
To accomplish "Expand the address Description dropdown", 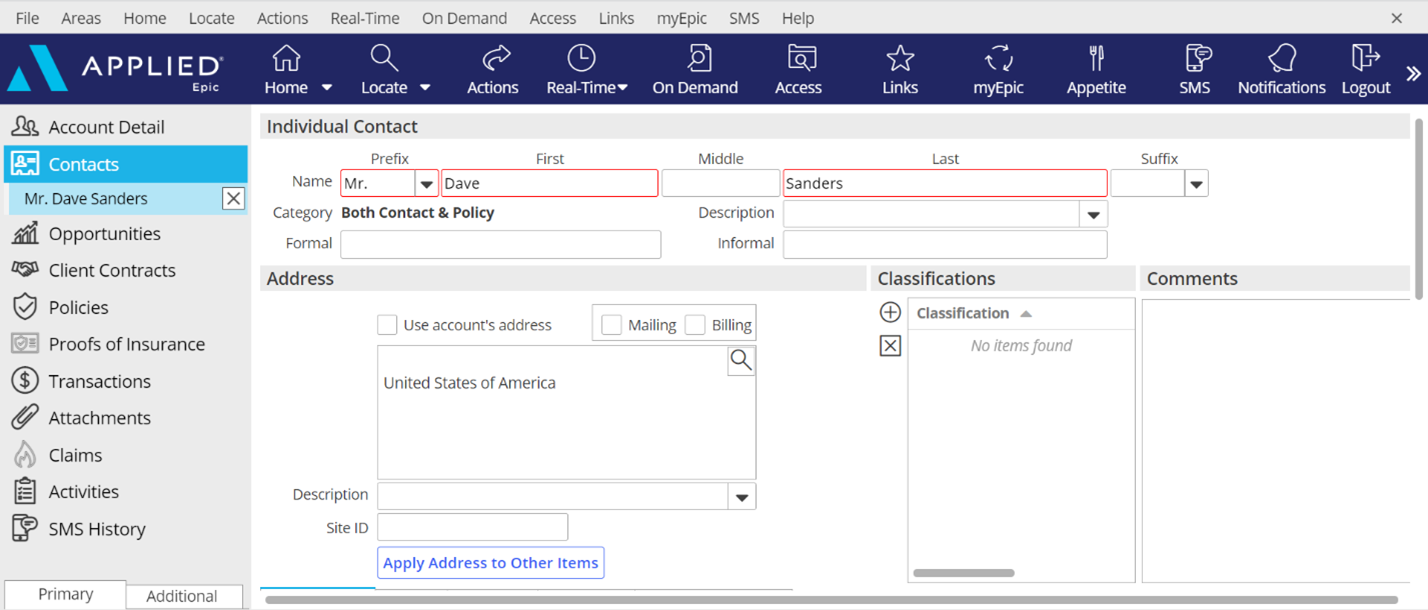I will 742,497.
